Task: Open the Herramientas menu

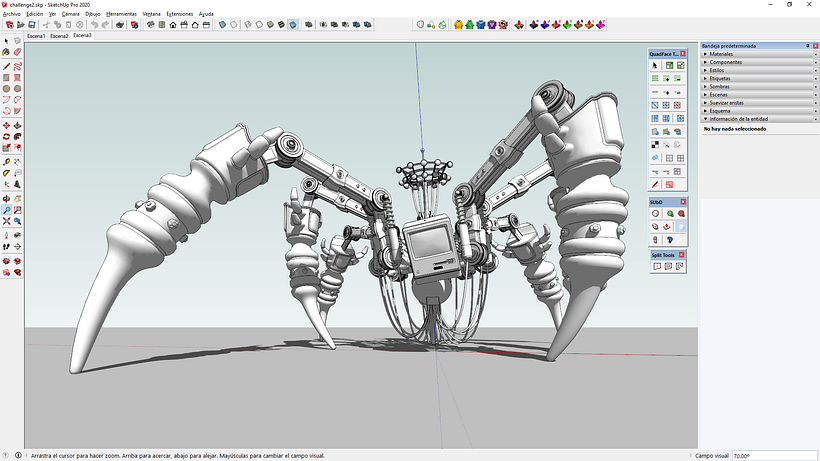Action: pyautogui.click(x=121, y=14)
